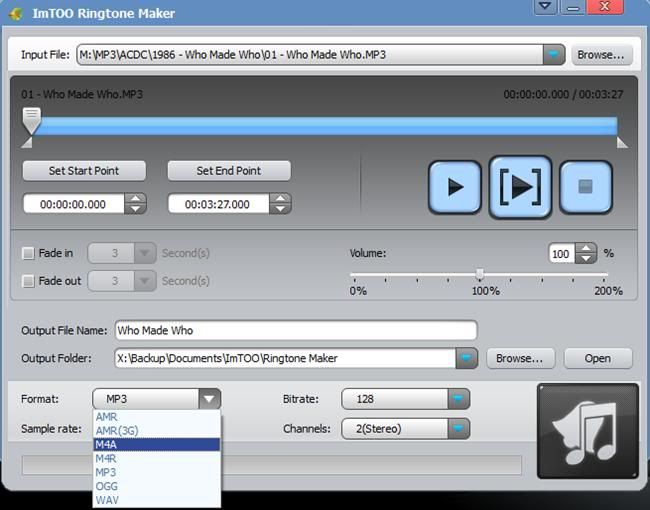The width and height of the screenshot is (650, 510).
Task: Choose AMR(3G) from the format list
Action: point(157,431)
